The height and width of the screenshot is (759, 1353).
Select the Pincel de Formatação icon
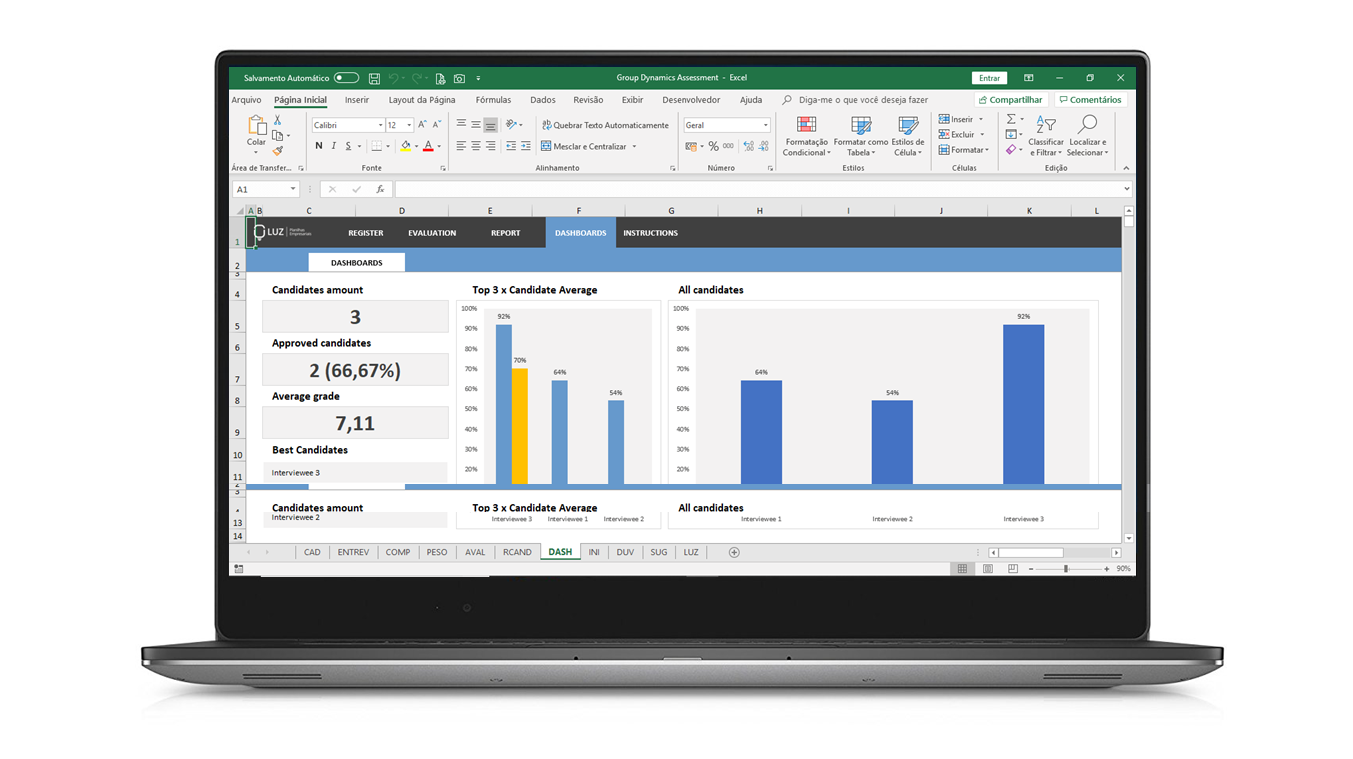pyautogui.click(x=277, y=151)
